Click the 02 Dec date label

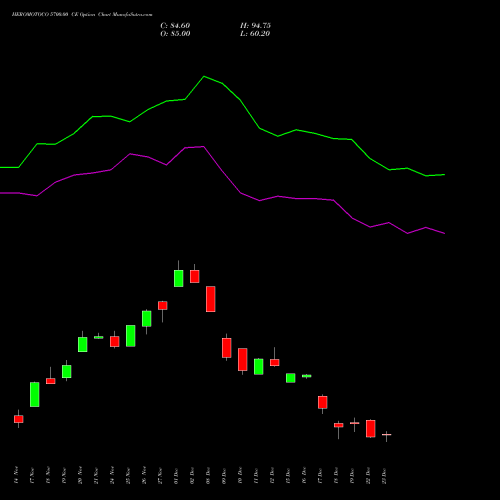point(192,475)
